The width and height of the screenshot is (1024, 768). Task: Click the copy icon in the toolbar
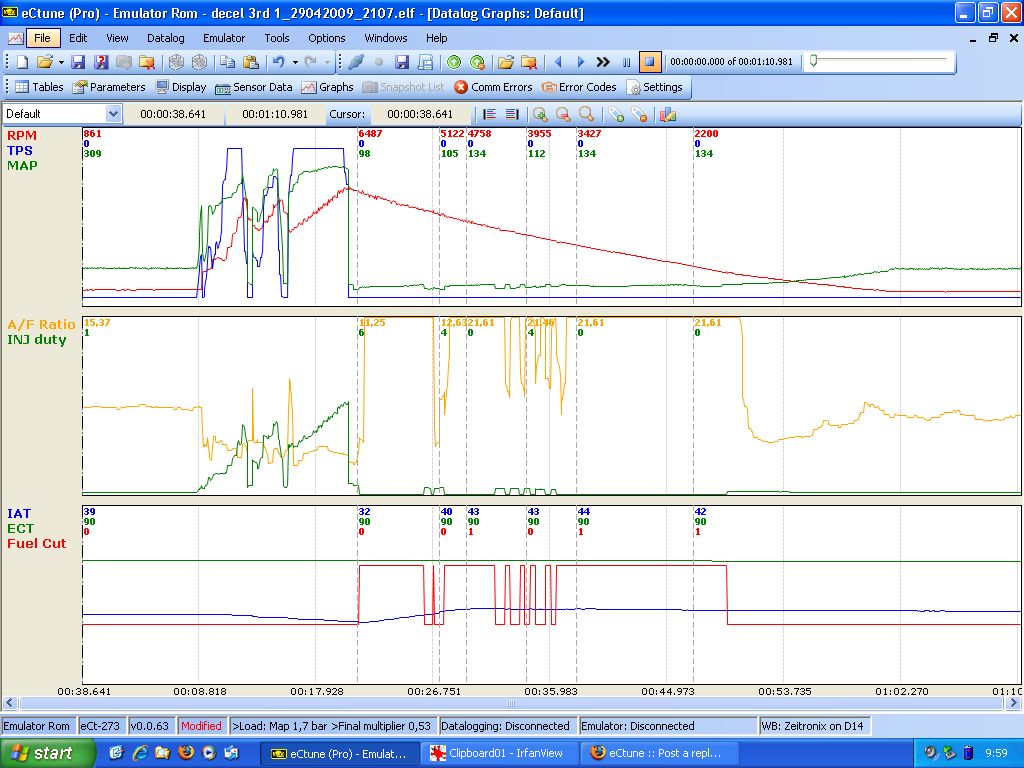coord(227,62)
